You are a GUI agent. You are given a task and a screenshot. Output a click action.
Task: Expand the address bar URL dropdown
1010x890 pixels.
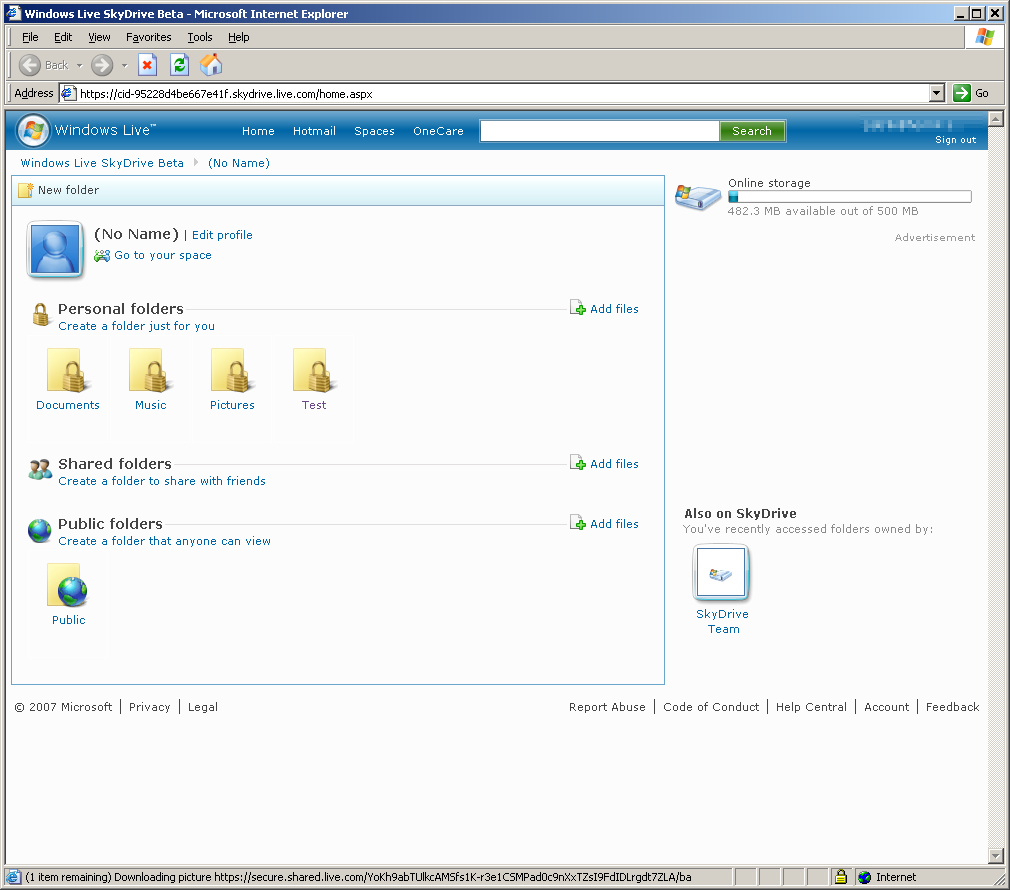[x=937, y=93]
